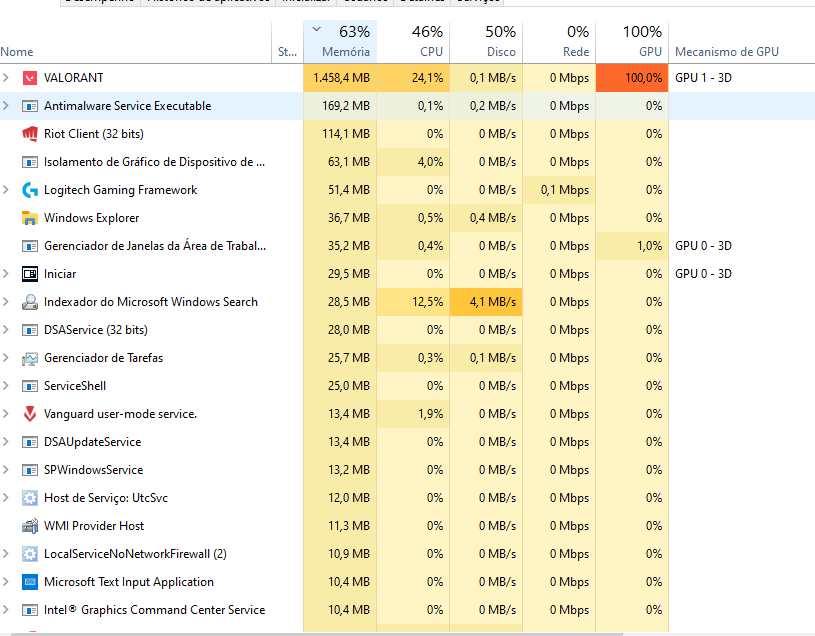Image resolution: width=815 pixels, height=636 pixels.
Task: Click the 169,2 MB memory cell
Action: 340,106
